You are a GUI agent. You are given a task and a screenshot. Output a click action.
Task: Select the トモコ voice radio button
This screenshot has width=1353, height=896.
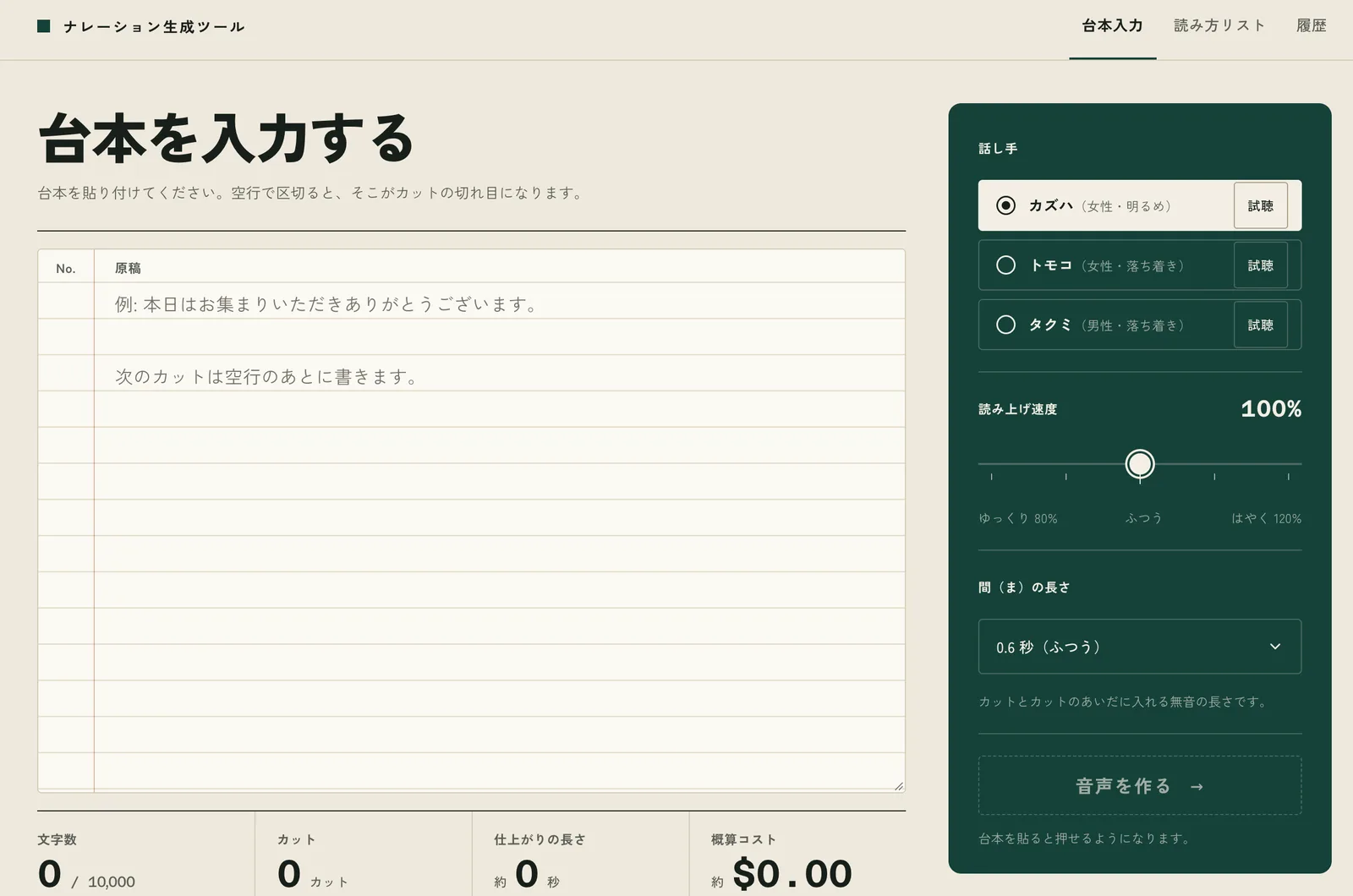click(x=1005, y=265)
